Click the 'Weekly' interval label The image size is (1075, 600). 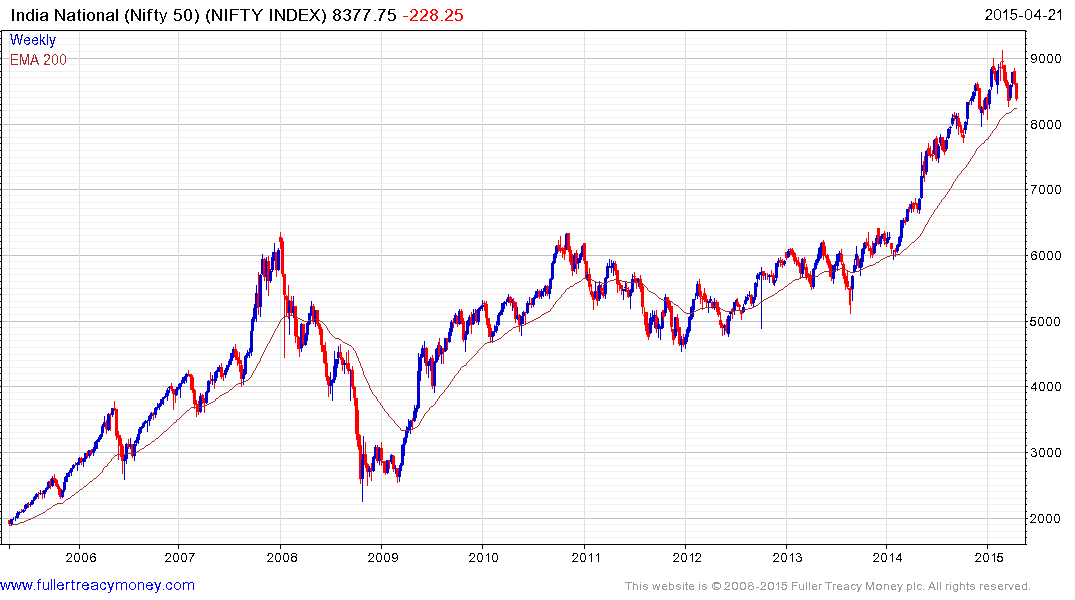point(32,40)
